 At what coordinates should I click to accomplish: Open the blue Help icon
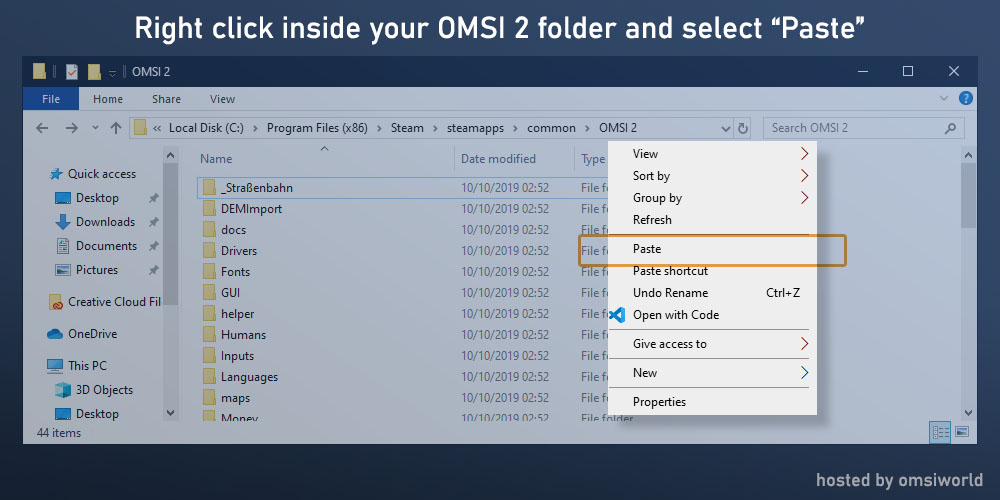(966, 99)
